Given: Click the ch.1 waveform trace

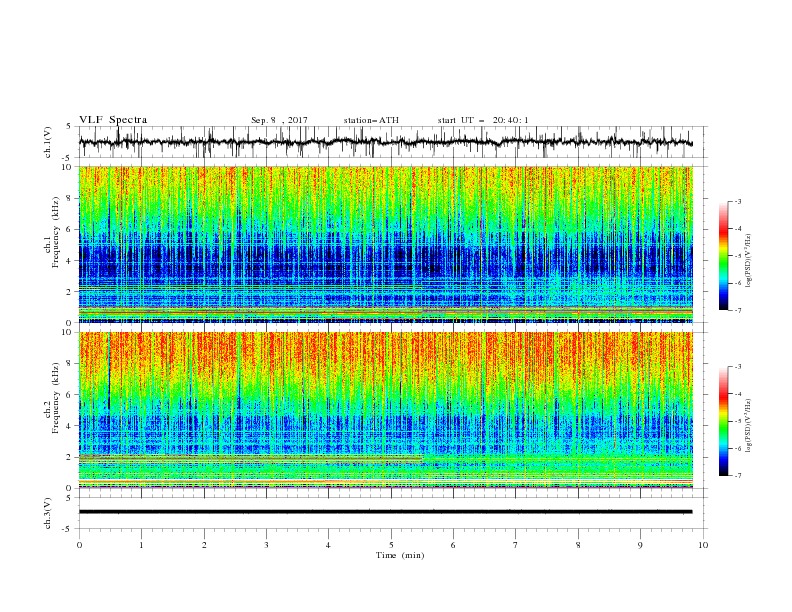Looking at the screenshot, I should pyautogui.click(x=385, y=142).
